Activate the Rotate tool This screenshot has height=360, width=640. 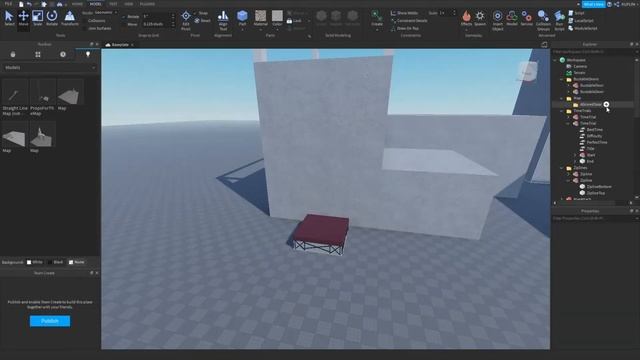(x=52, y=18)
